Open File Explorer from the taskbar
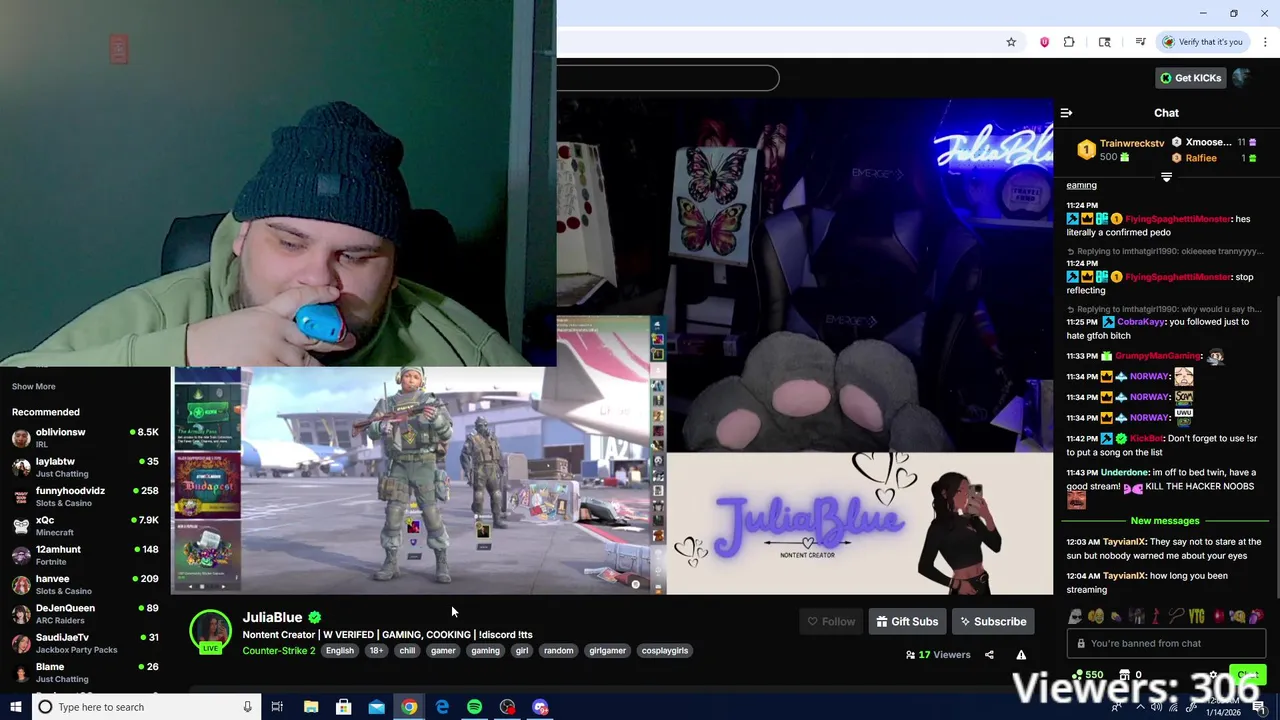This screenshot has width=1280, height=720. [x=311, y=707]
